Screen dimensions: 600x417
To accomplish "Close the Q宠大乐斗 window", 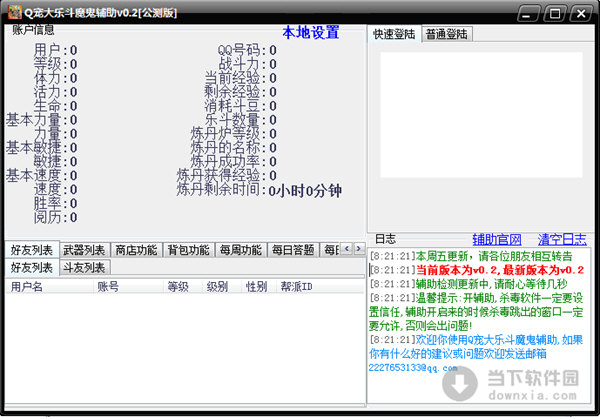I will click(x=581, y=14).
